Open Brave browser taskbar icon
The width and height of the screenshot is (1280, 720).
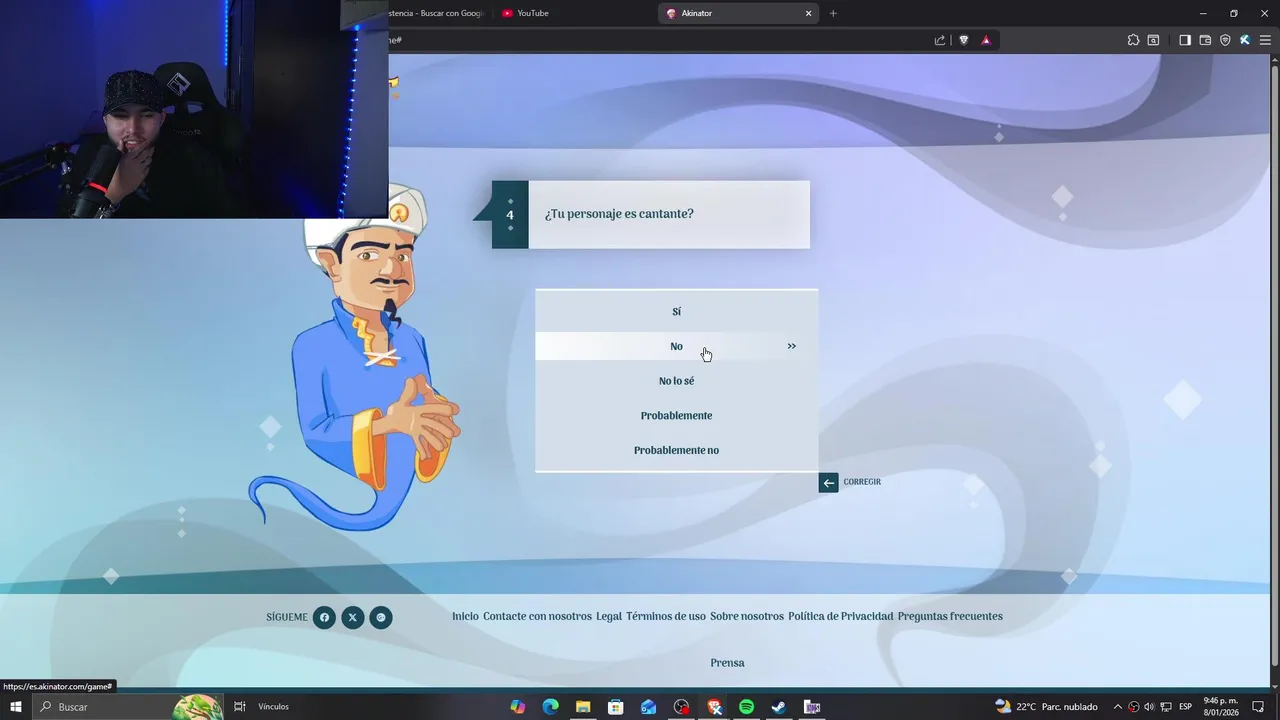click(714, 707)
